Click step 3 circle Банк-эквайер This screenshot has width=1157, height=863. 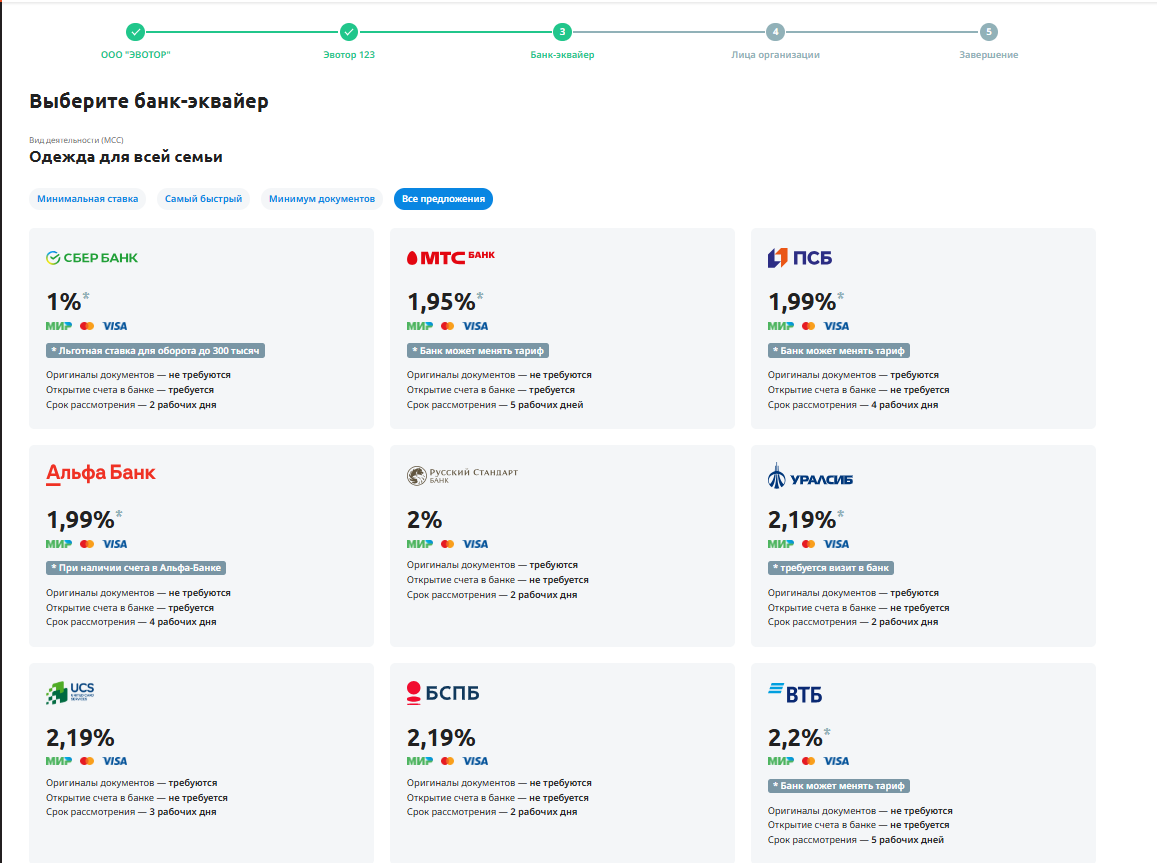562,32
